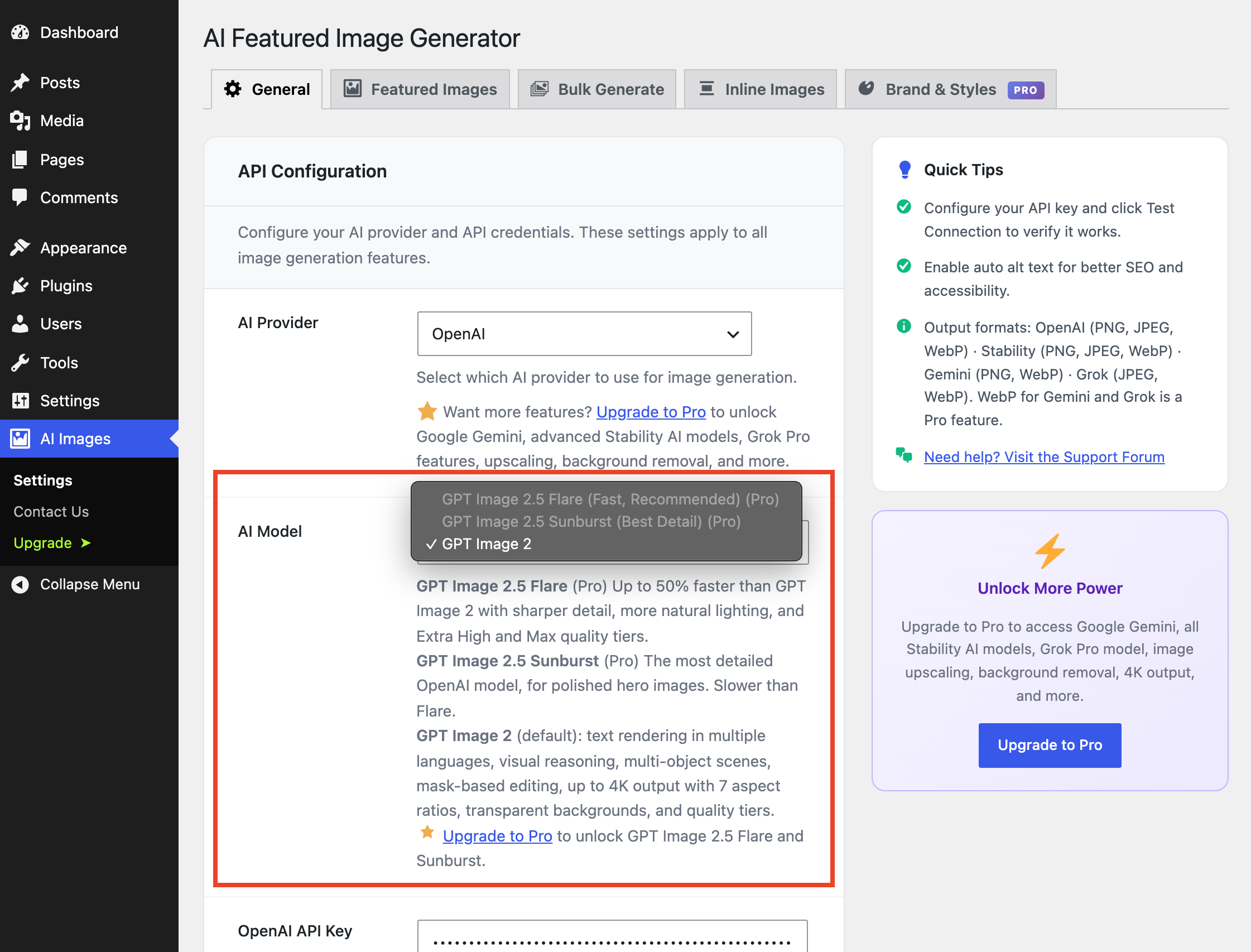The image size is (1251, 952).
Task: Click into the OpenAI API Key field
Action: click(613, 936)
